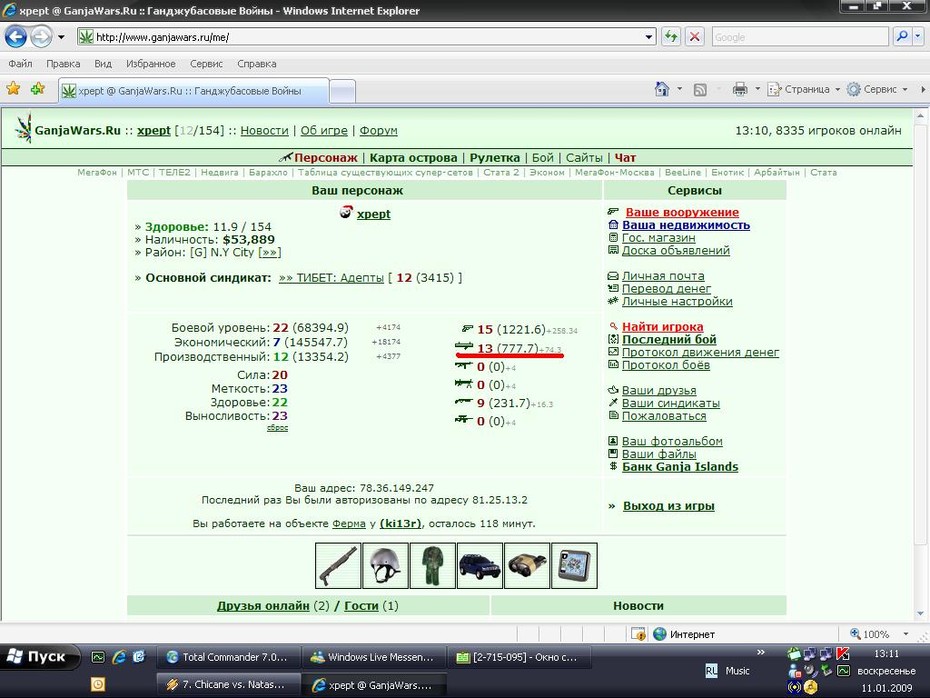Open the Форум link

[378, 130]
